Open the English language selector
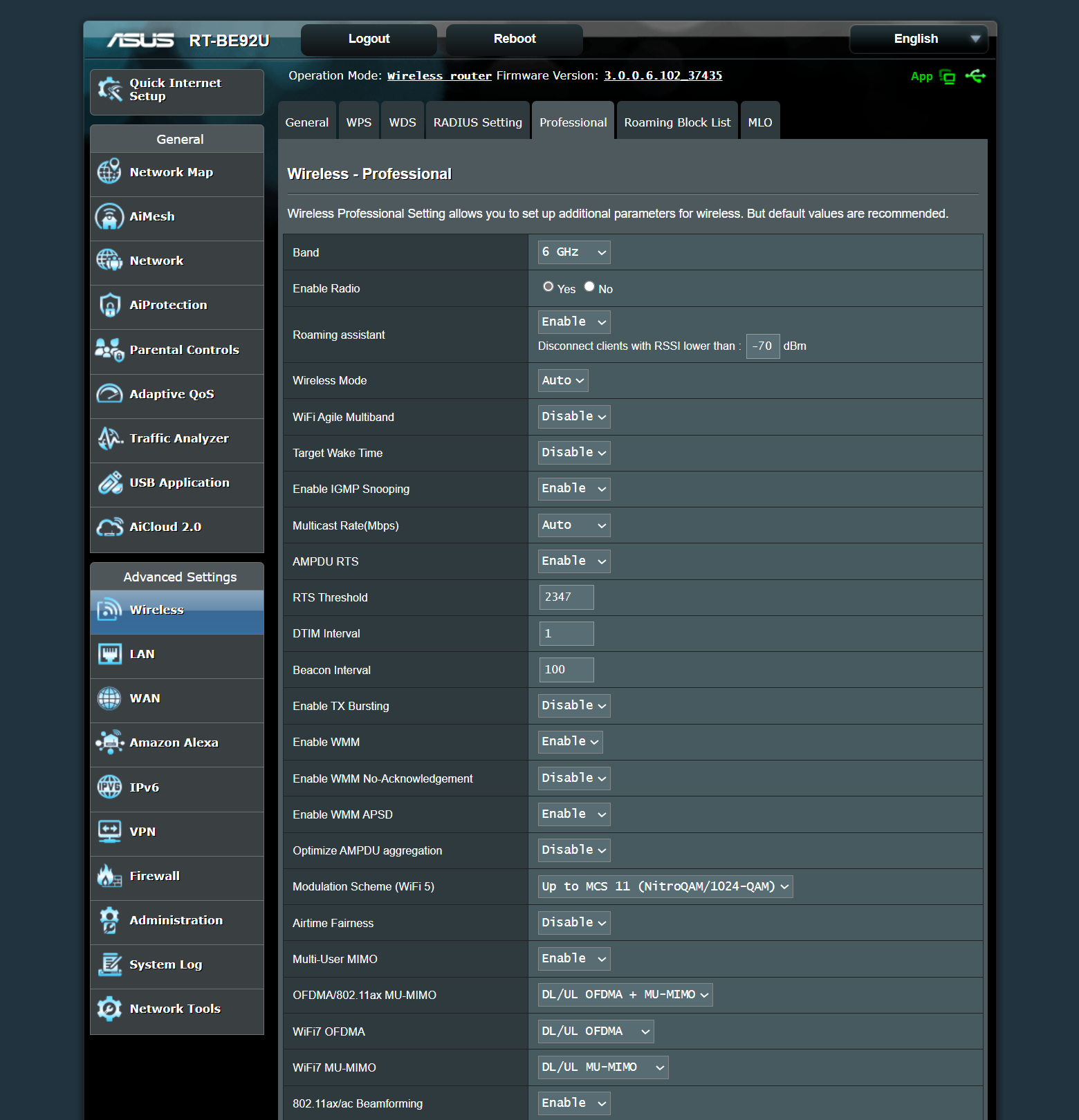Screen dimensions: 1079x1120 coord(919,39)
